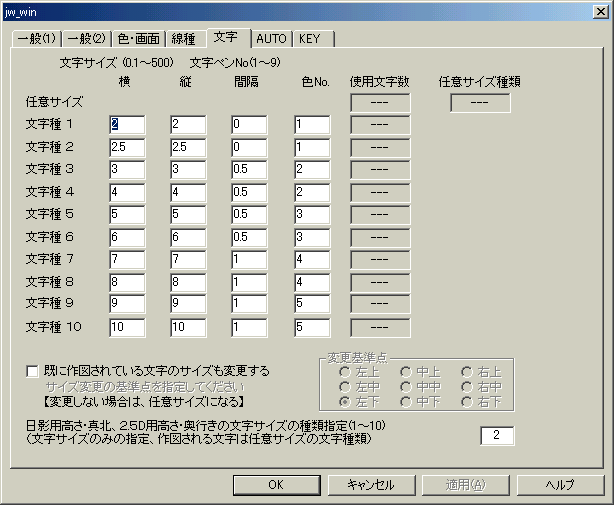
Task: Edit the 横 value for 文字種 2
Action: point(127,148)
